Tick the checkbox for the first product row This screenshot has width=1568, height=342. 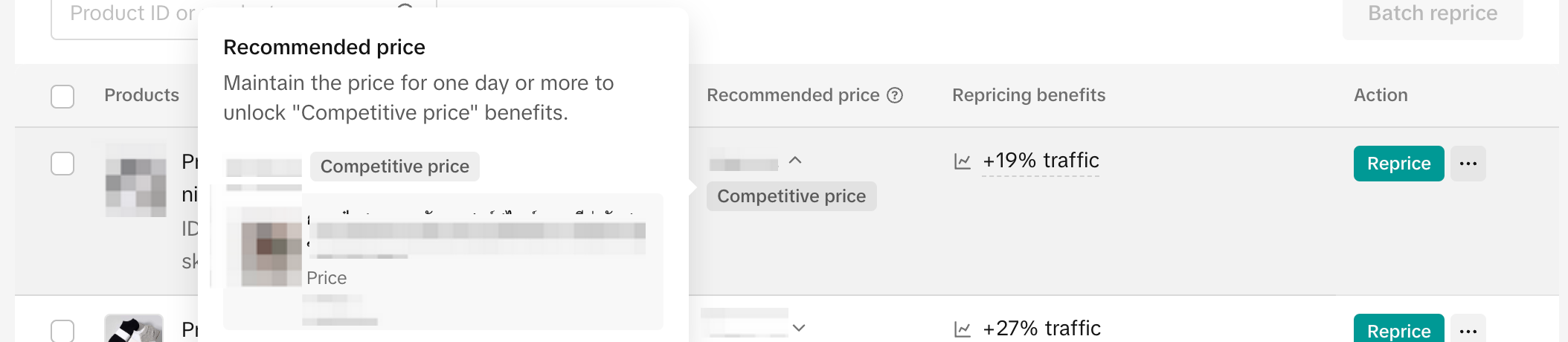(x=62, y=164)
